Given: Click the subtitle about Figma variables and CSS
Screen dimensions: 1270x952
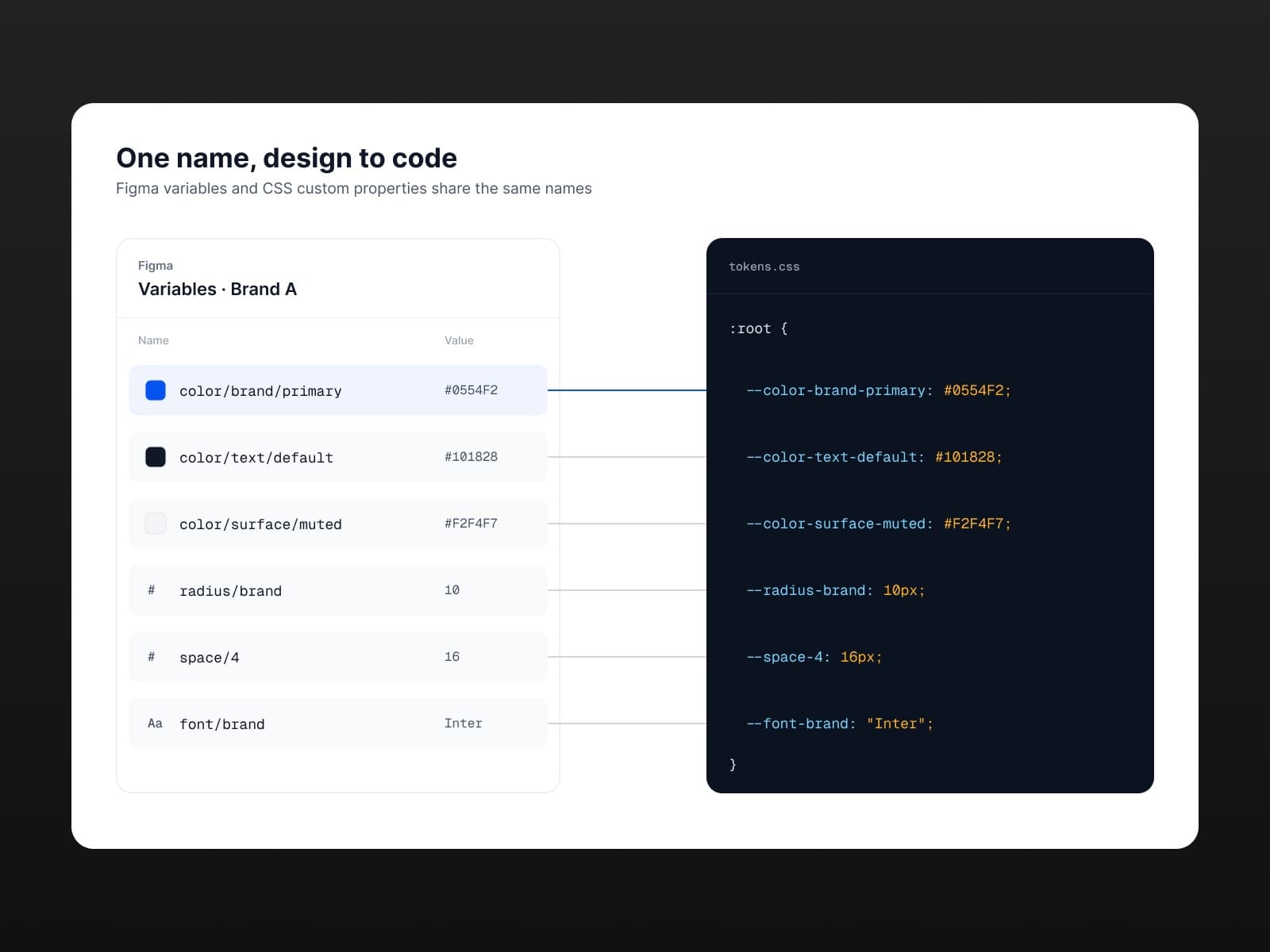Looking at the screenshot, I should point(354,188).
